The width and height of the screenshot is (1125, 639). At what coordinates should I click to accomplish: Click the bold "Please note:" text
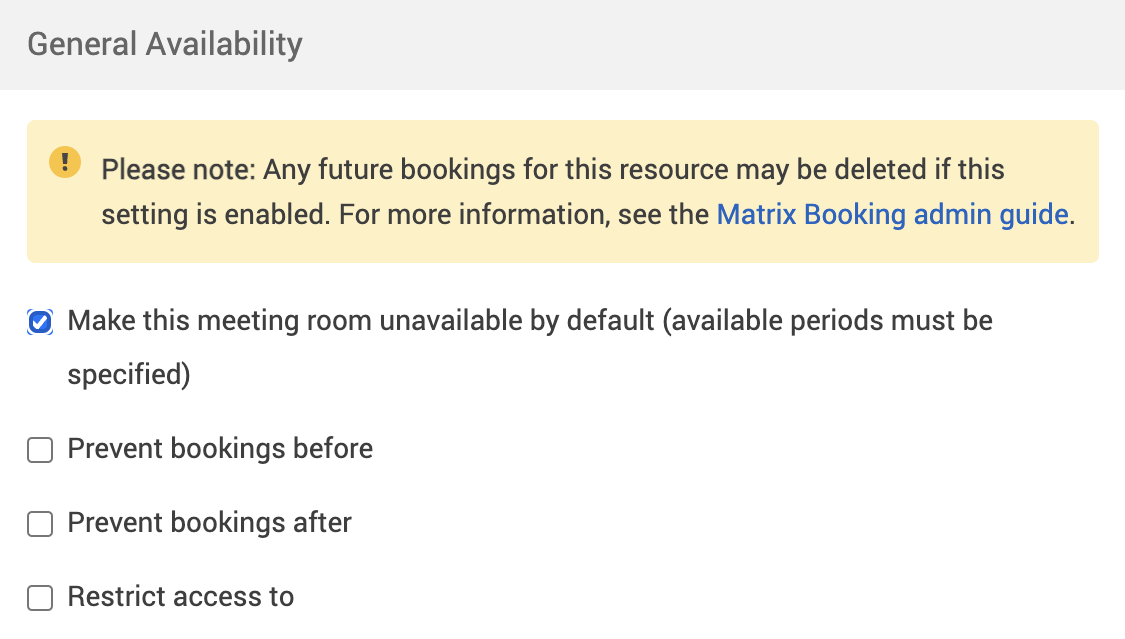pyautogui.click(x=179, y=169)
